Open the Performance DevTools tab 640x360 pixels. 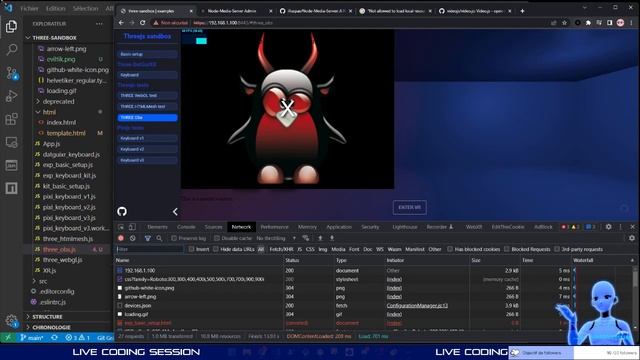click(274, 227)
